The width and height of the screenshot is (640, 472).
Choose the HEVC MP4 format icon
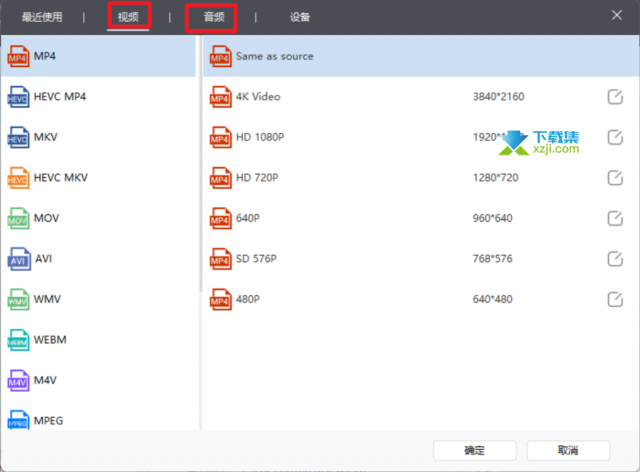pos(18,97)
